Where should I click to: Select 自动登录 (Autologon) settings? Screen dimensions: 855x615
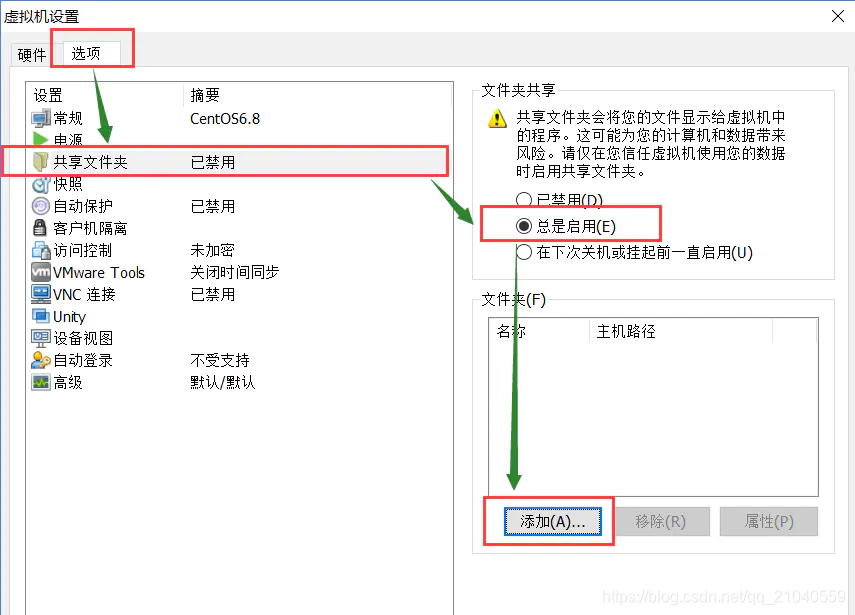[73, 360]
